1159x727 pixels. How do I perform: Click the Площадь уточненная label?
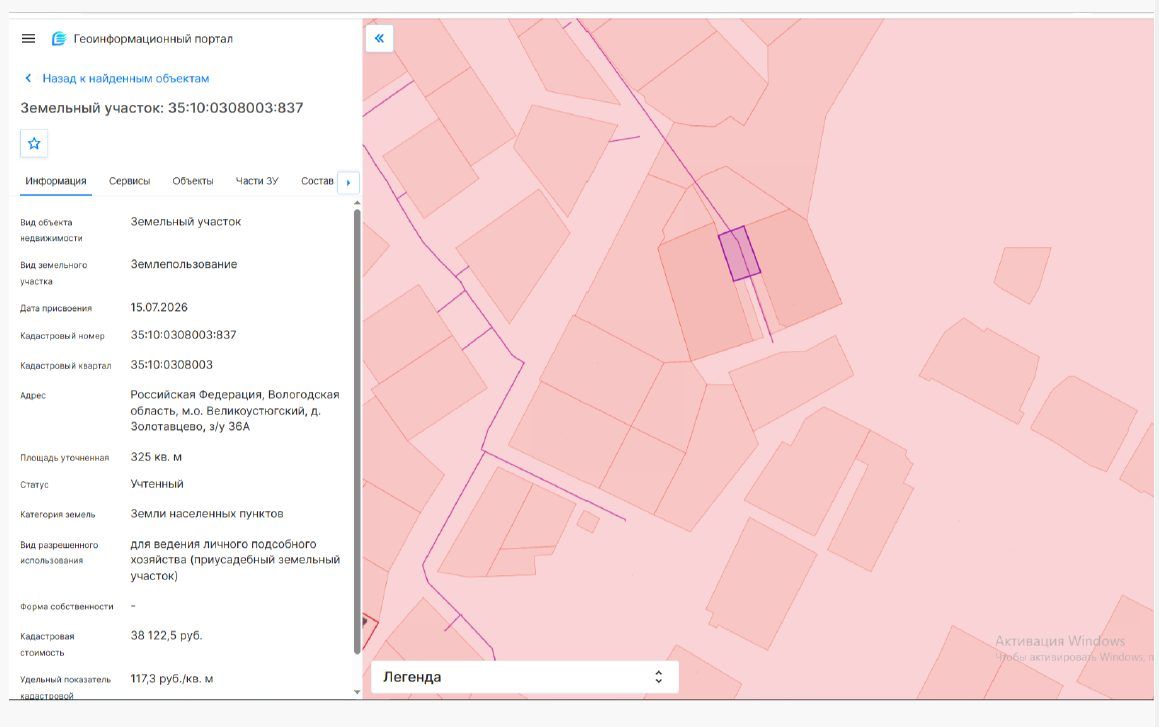pyautogui.click(x=64, y=457)
